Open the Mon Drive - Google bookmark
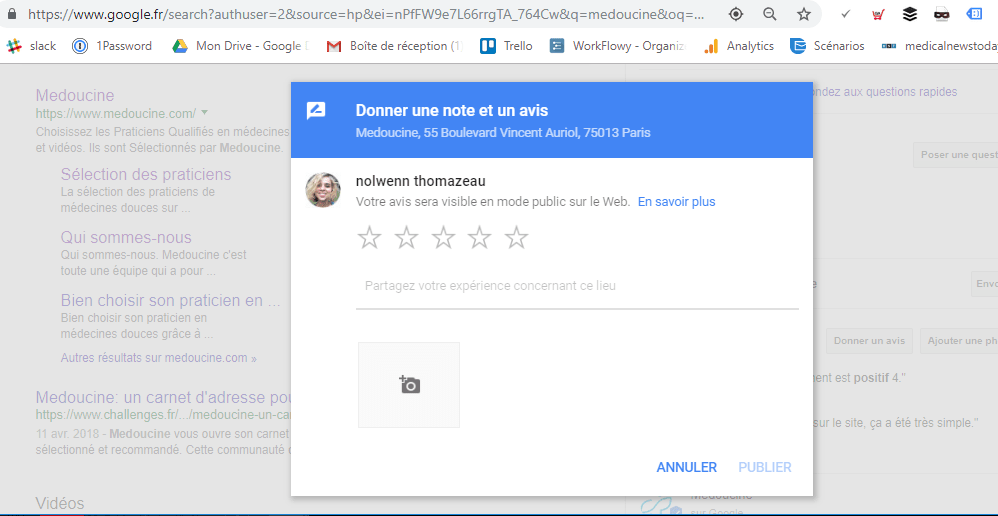The width and height of the screenshot is (998, 516). [241, 46]
